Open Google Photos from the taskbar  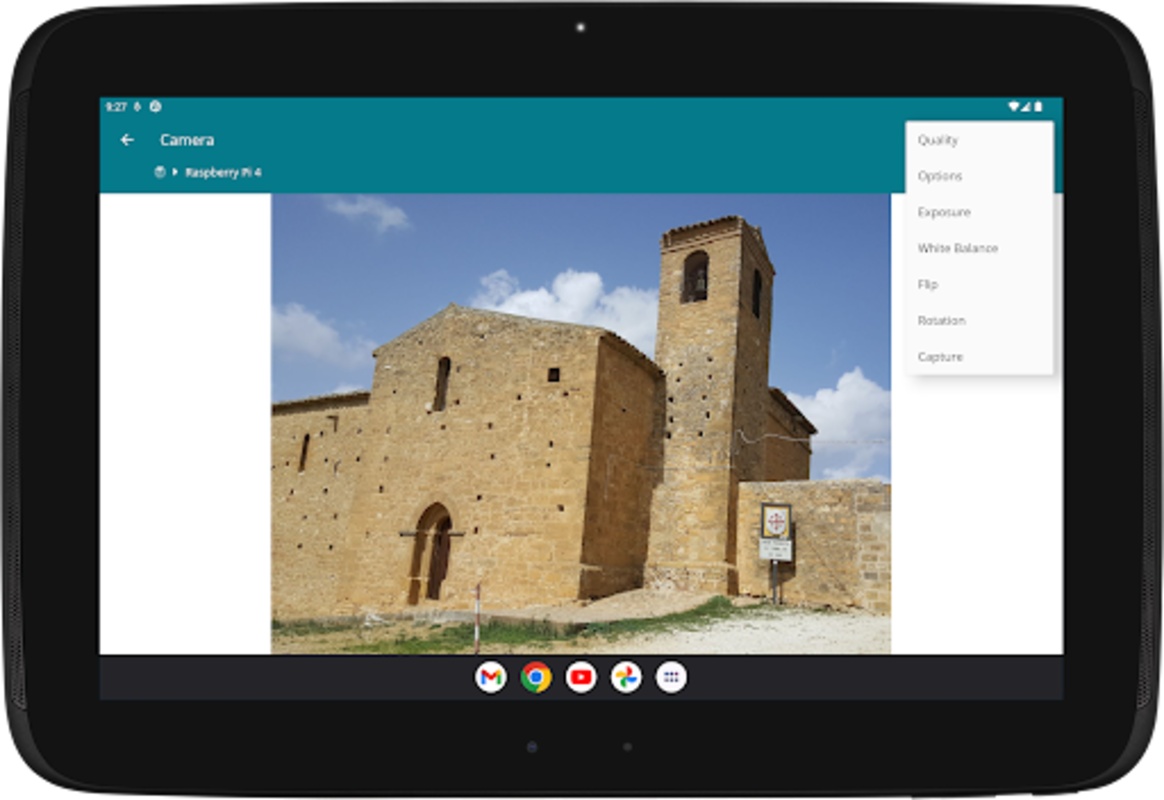click(x=626, y=678)
